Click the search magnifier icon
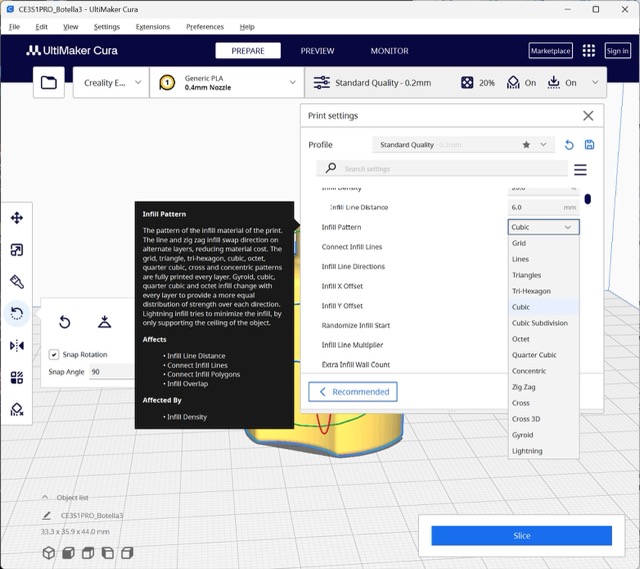640x569 pixels. click(x=331, y=168)
